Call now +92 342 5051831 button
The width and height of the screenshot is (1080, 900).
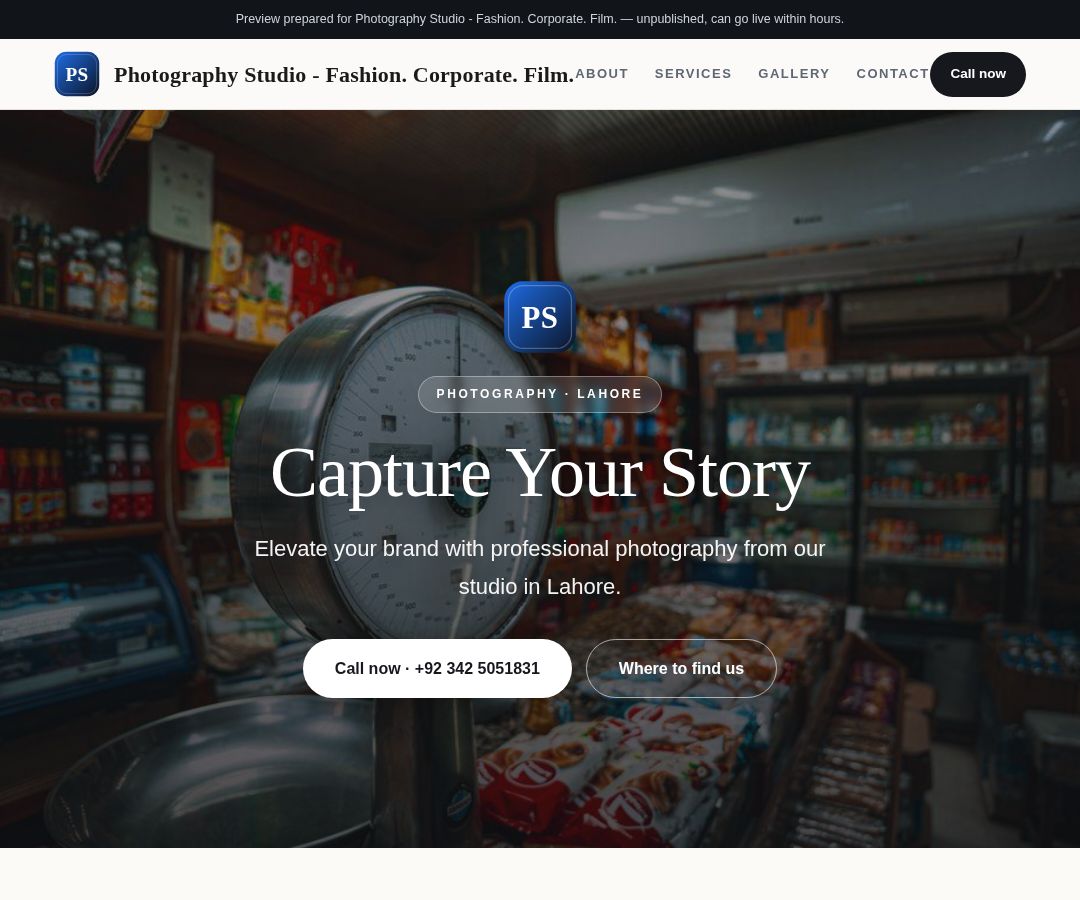pos(437,669)
